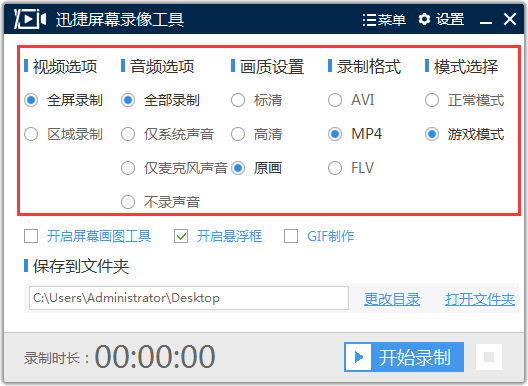Click 迅捷屏幕录像工具 title text

120,20
